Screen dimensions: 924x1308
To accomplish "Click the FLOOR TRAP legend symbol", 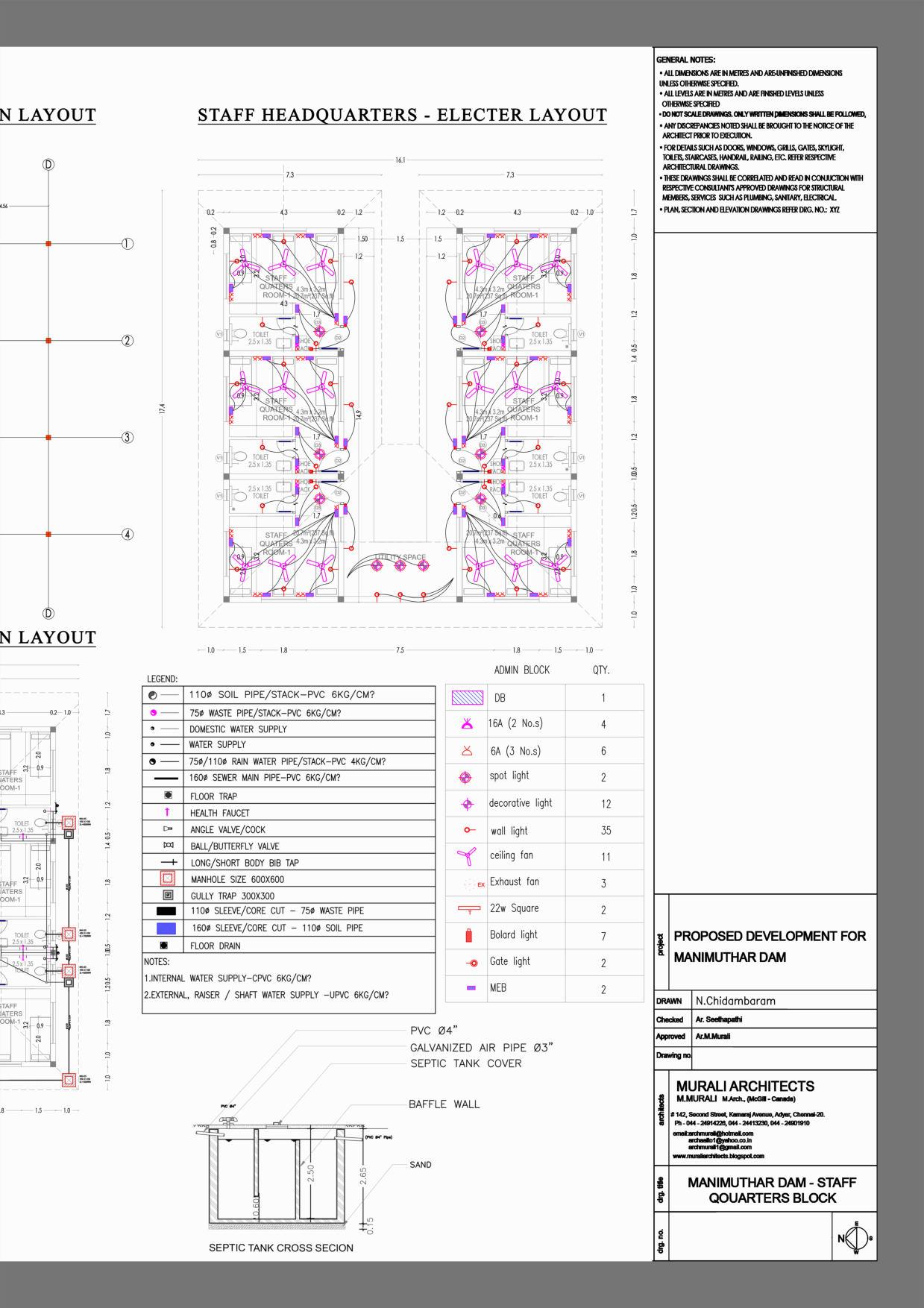I will click(168, 796).
